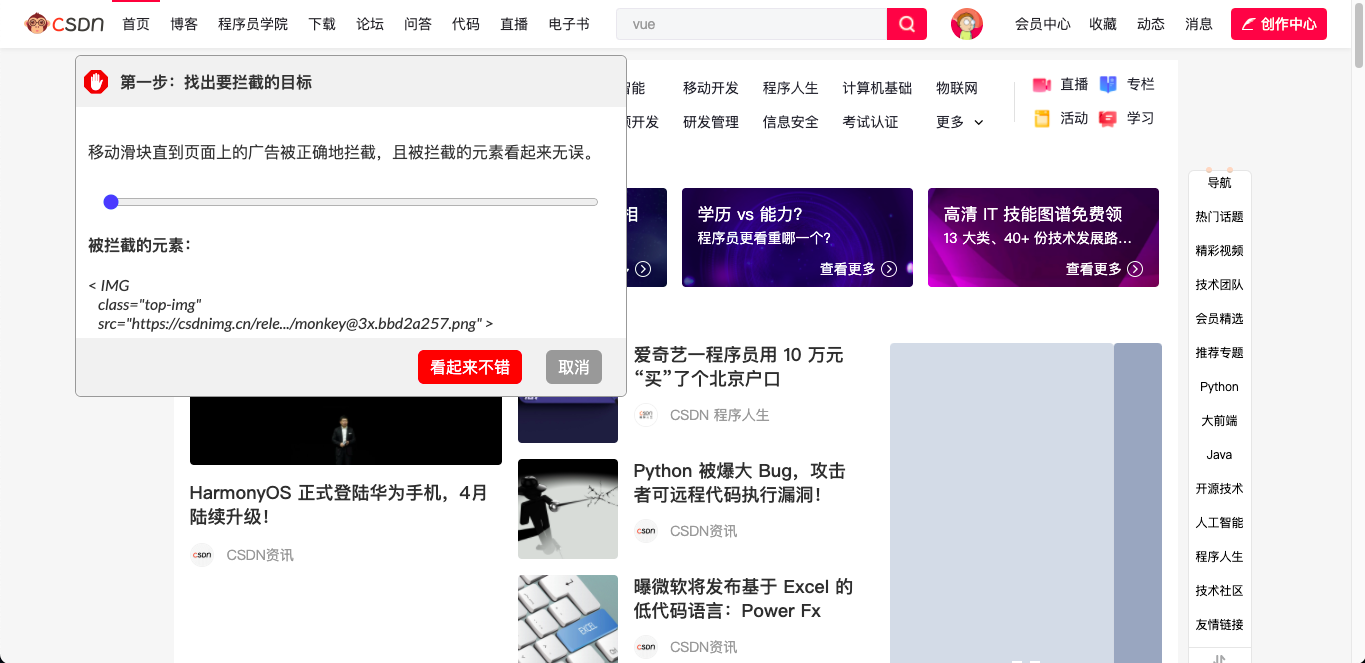This screenshot has width=1365, height=663.
Task: Jump to Java in side navigation
Action: click(x=1219, y=455)
